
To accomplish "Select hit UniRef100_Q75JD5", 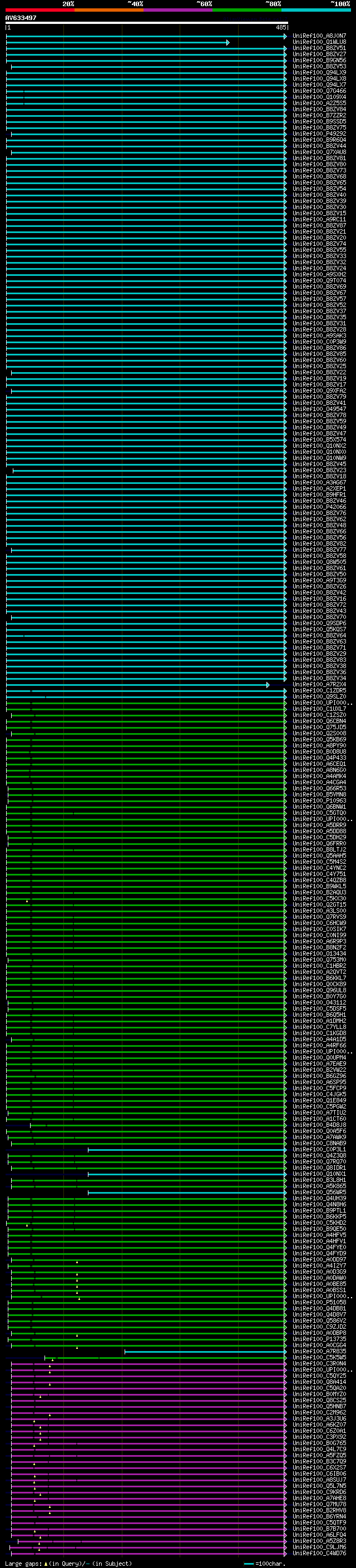I will pyautogui.click(x=319, y=727).
